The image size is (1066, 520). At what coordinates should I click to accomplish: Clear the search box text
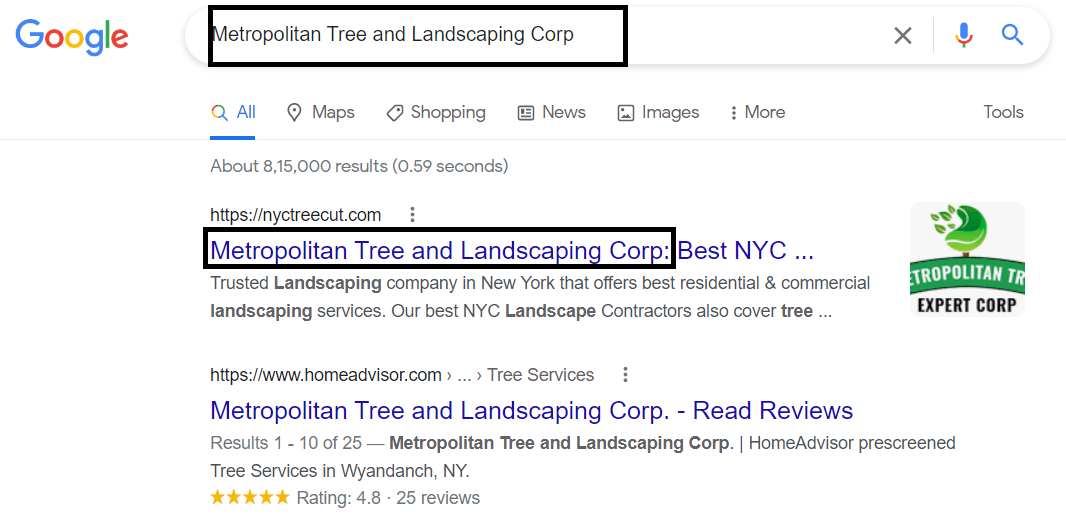[902, 36]
